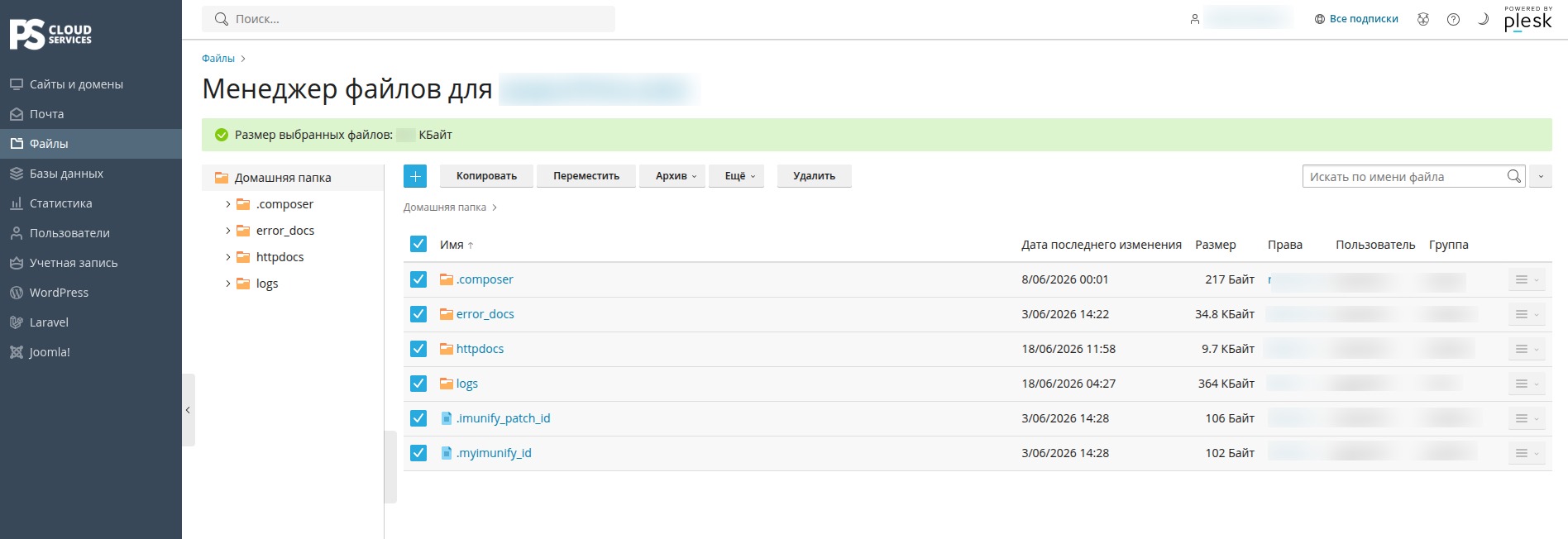This screenshot has height=539, width=1568.
Task: Open the httpdocs folder link
Action: 480,349
